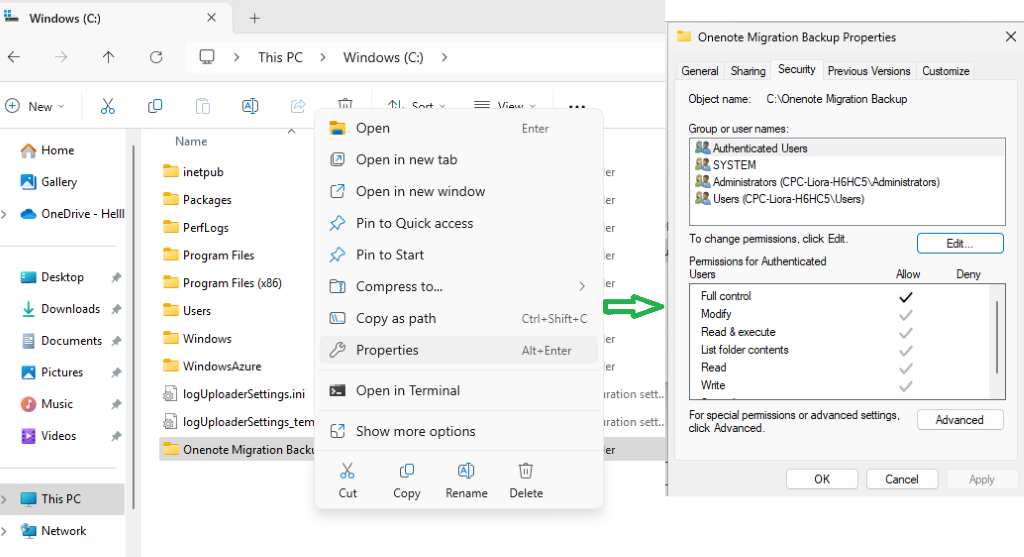This screenshot has width=1024, height=557.
Task: Choose Open in new tab
Action: point(458,159)
